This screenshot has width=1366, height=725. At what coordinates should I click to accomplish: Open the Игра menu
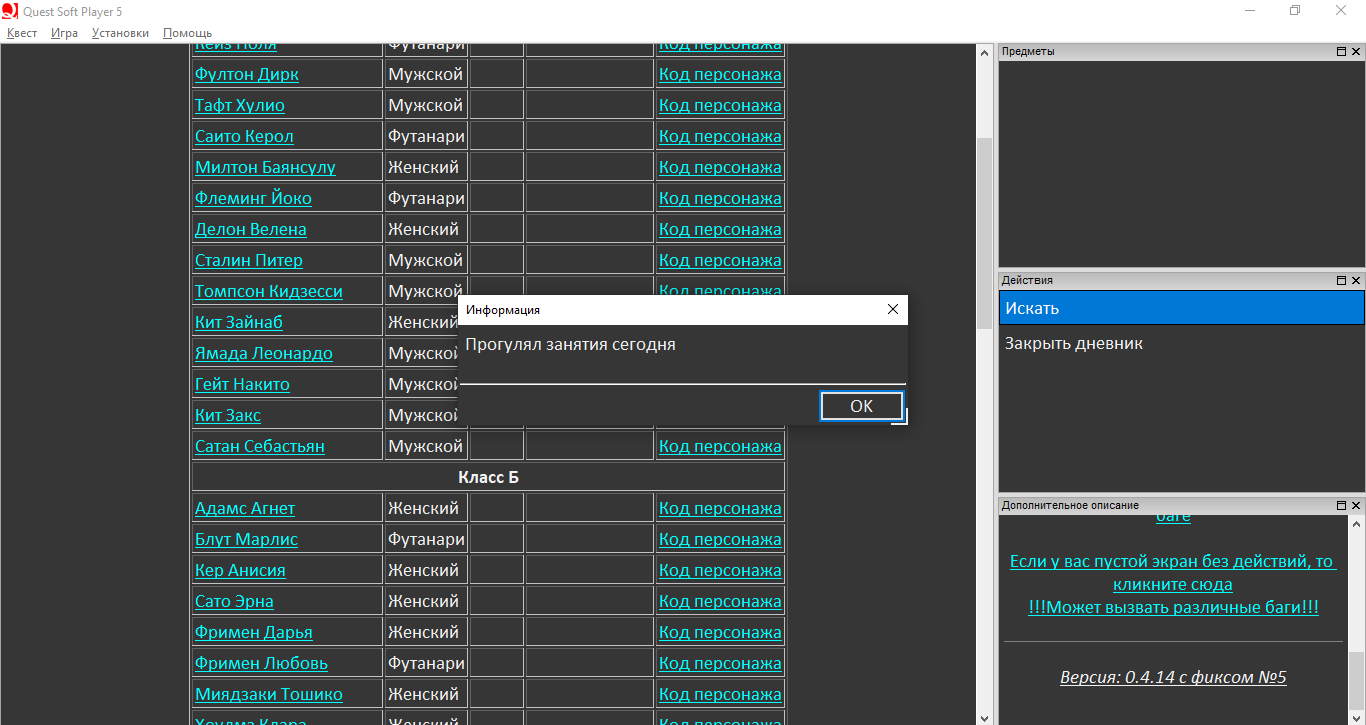pyautogui.click(x=65, y=33)
